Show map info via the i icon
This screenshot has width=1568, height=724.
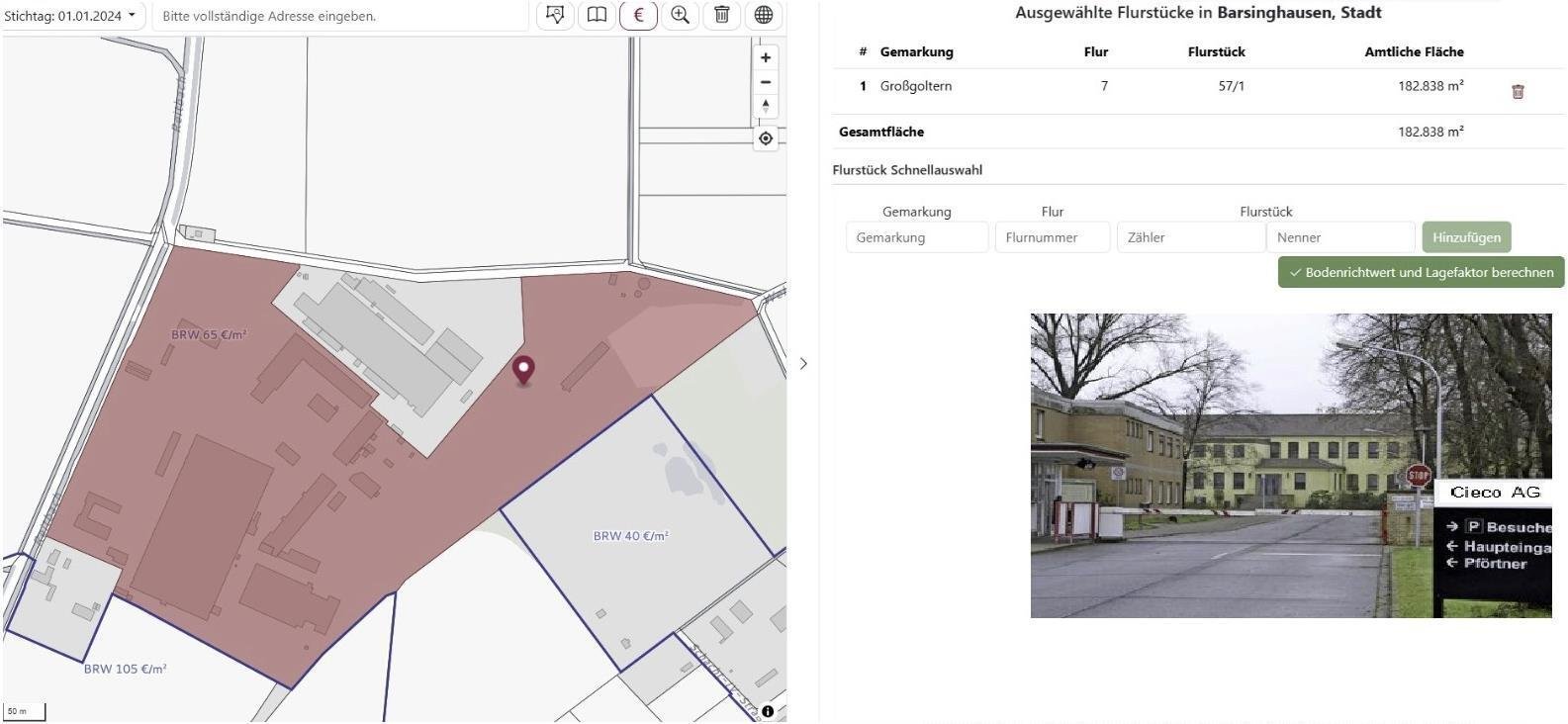(x=768, y=710)
